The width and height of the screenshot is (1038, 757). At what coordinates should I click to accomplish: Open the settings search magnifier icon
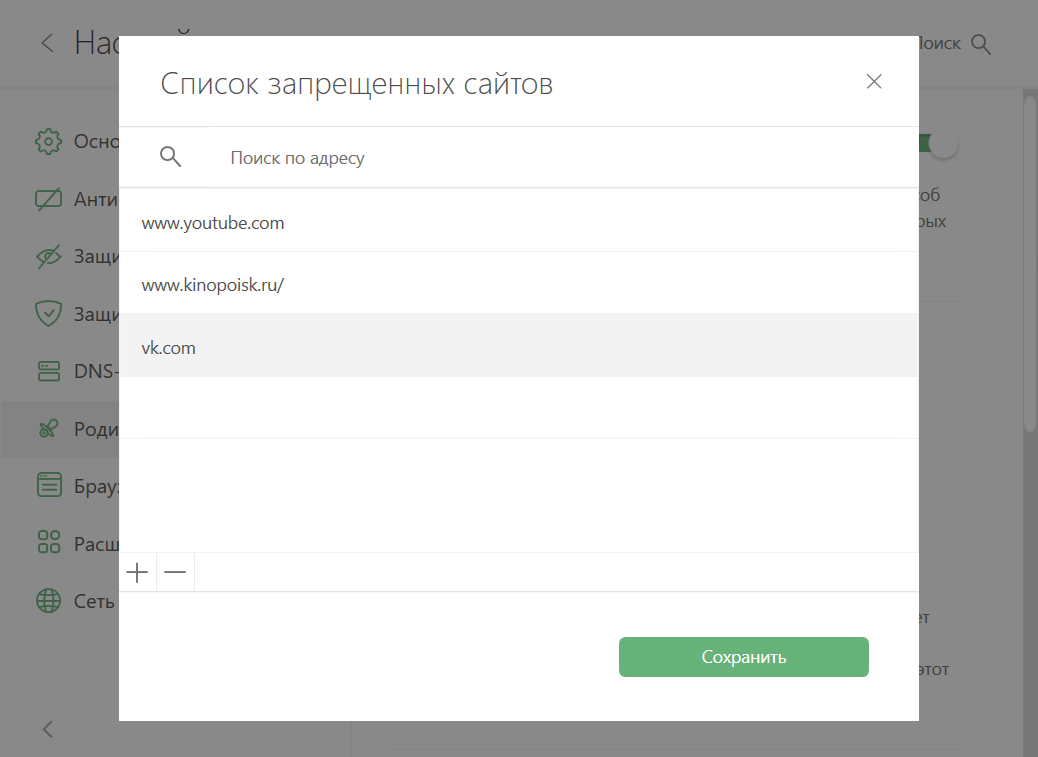pyautogui.click(x=981, y=44)
